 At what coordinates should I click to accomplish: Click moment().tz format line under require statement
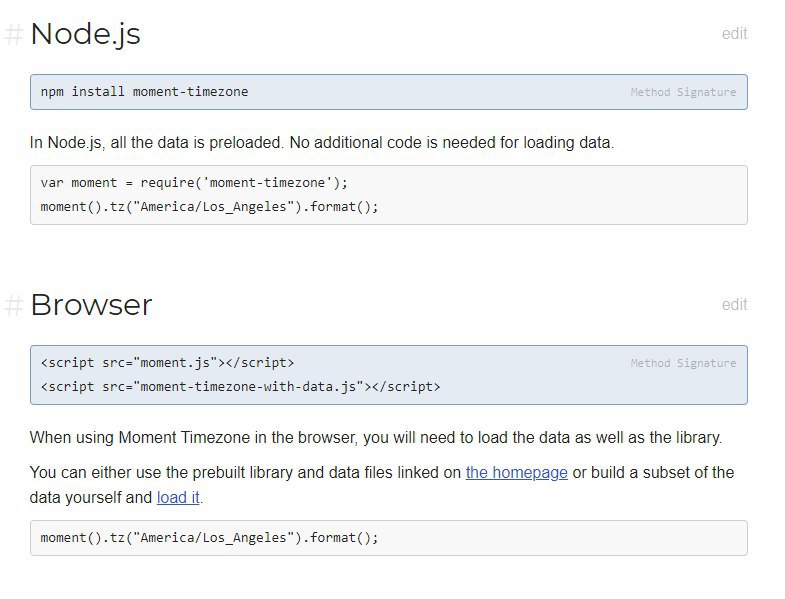210,207
